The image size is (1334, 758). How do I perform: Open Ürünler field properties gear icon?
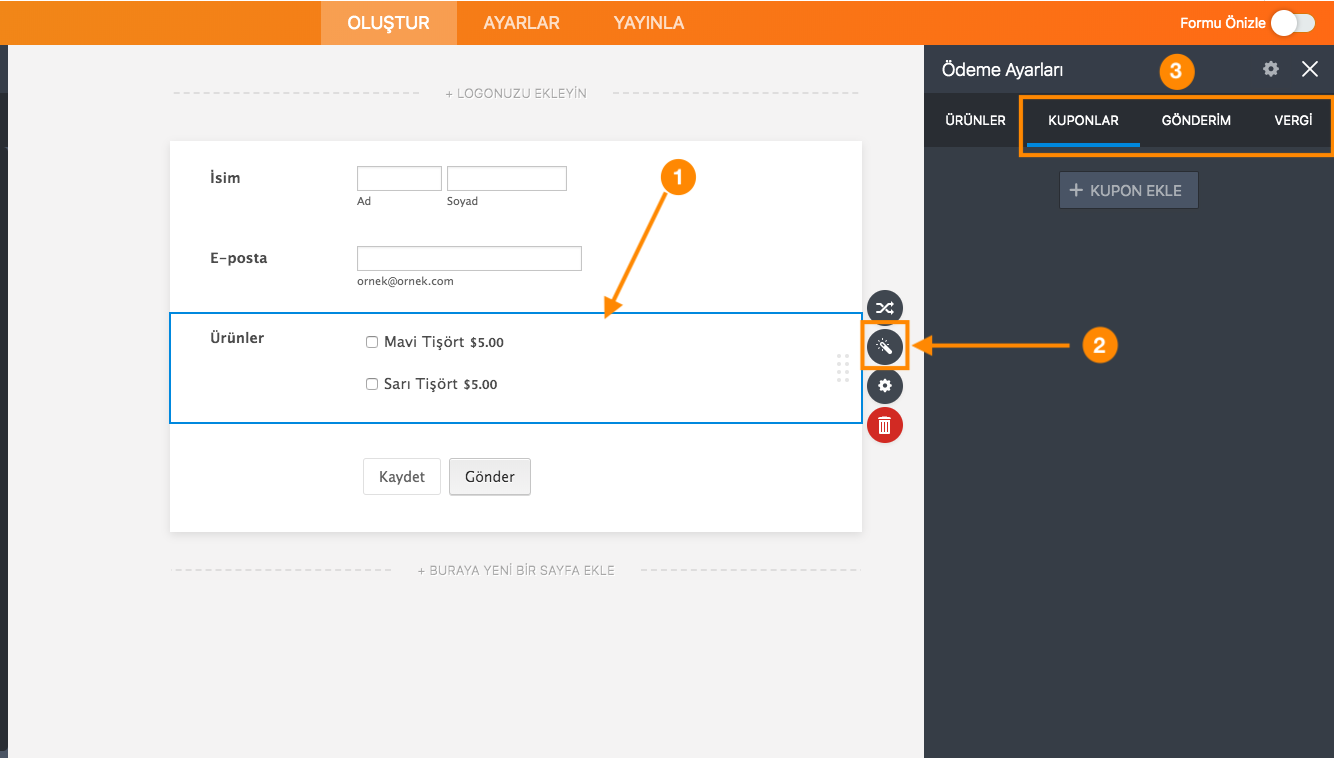click(884, 385)
